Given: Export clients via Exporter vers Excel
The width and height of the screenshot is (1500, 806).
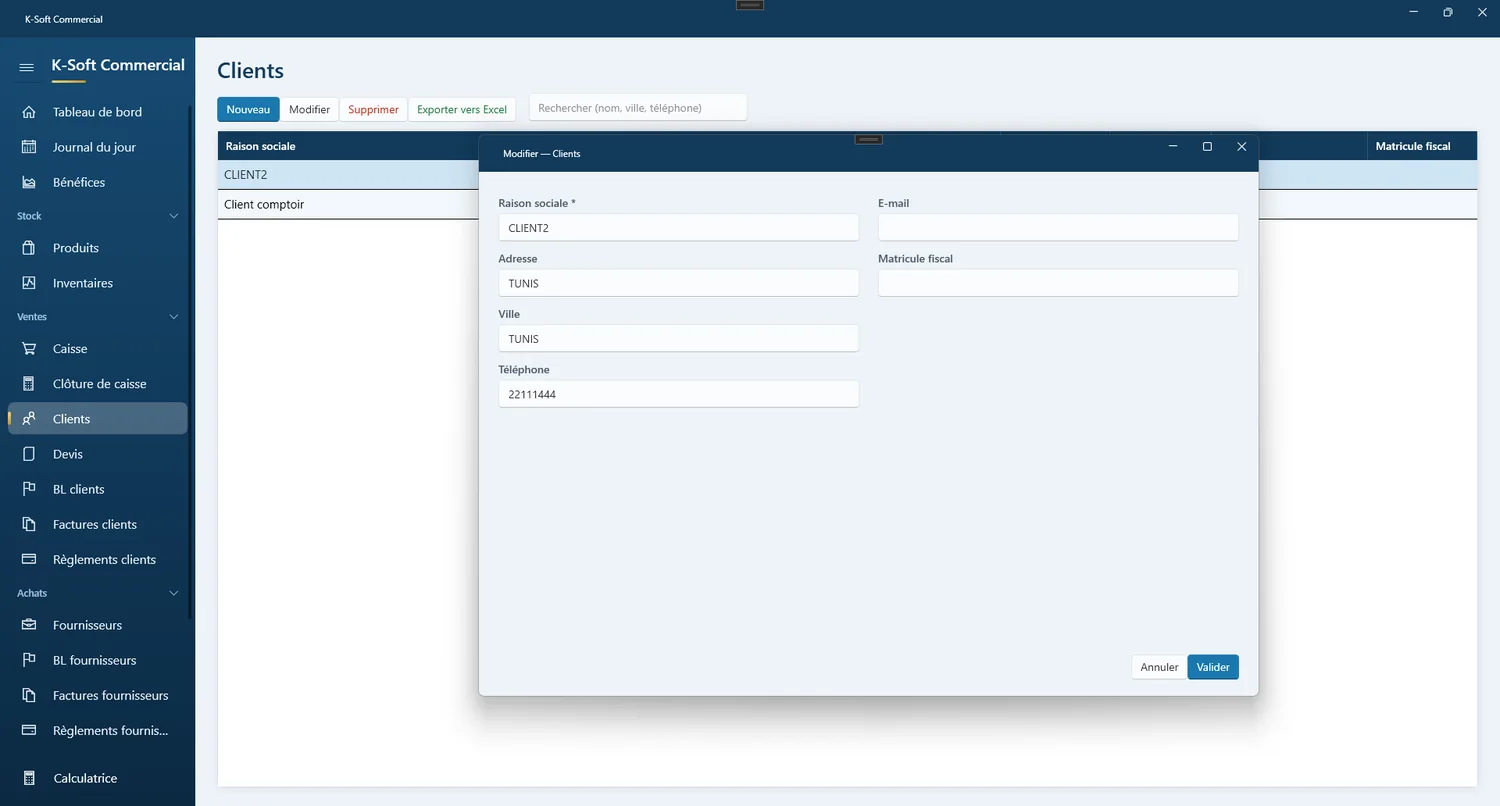Looking at the screenshot, I should pos(462,109).
